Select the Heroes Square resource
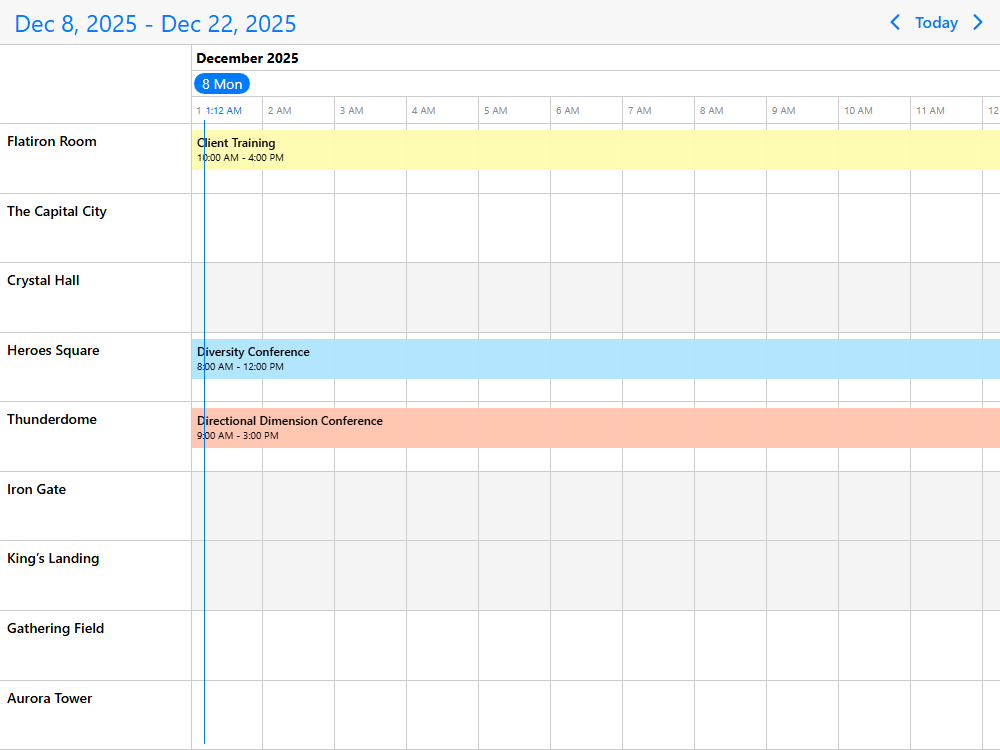Viewport: 1000px width, 750px height. pos(53,351)
